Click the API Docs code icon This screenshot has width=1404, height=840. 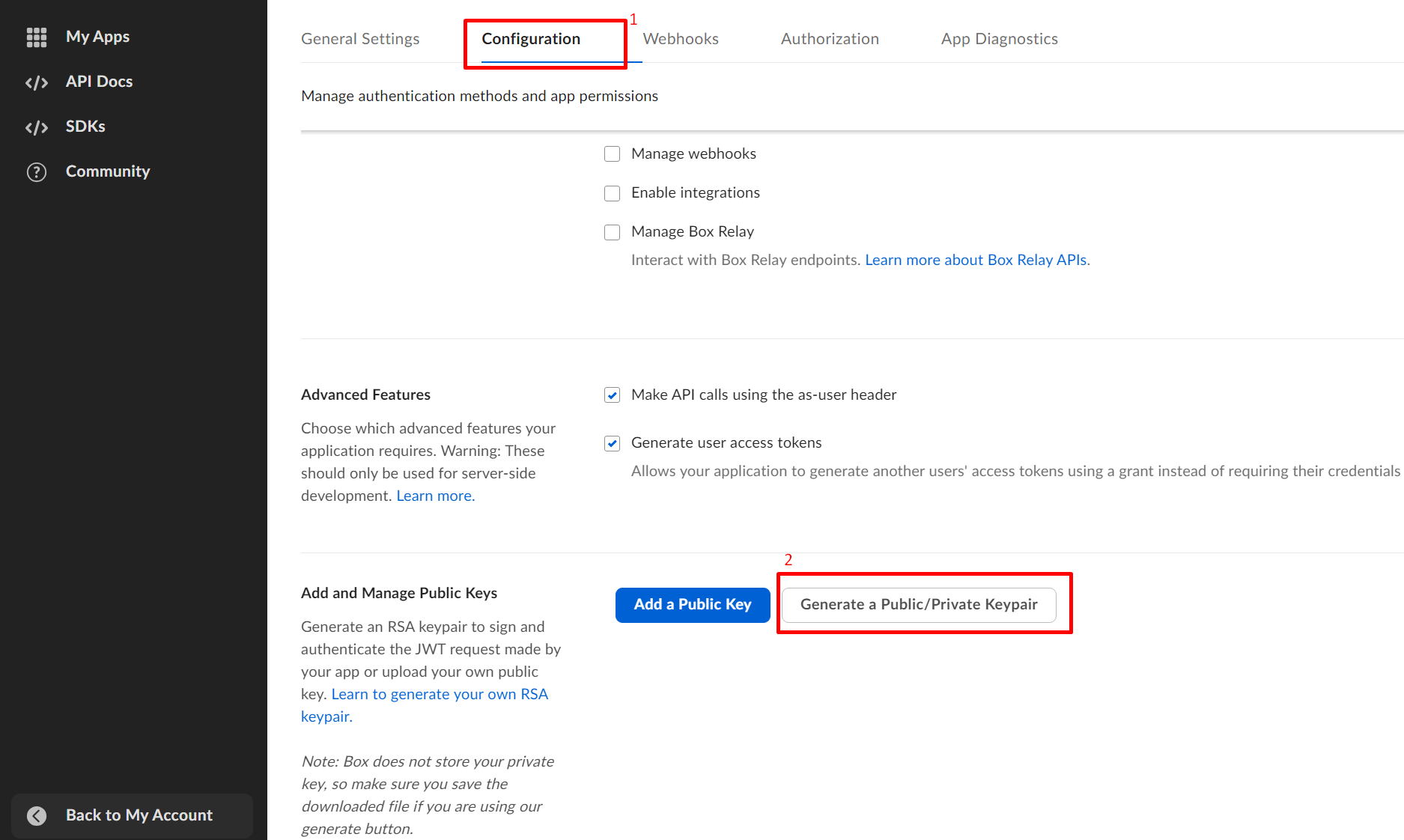37,82
